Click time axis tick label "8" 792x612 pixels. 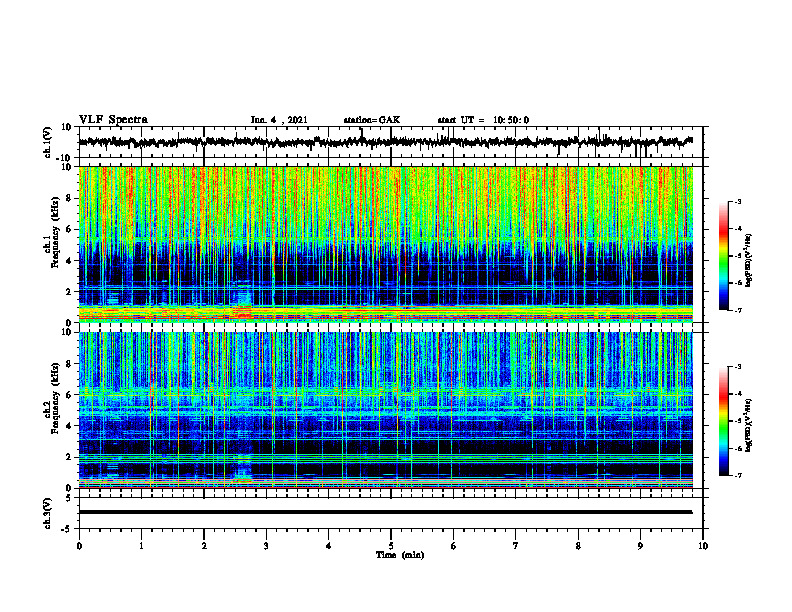tap(578, 546)
